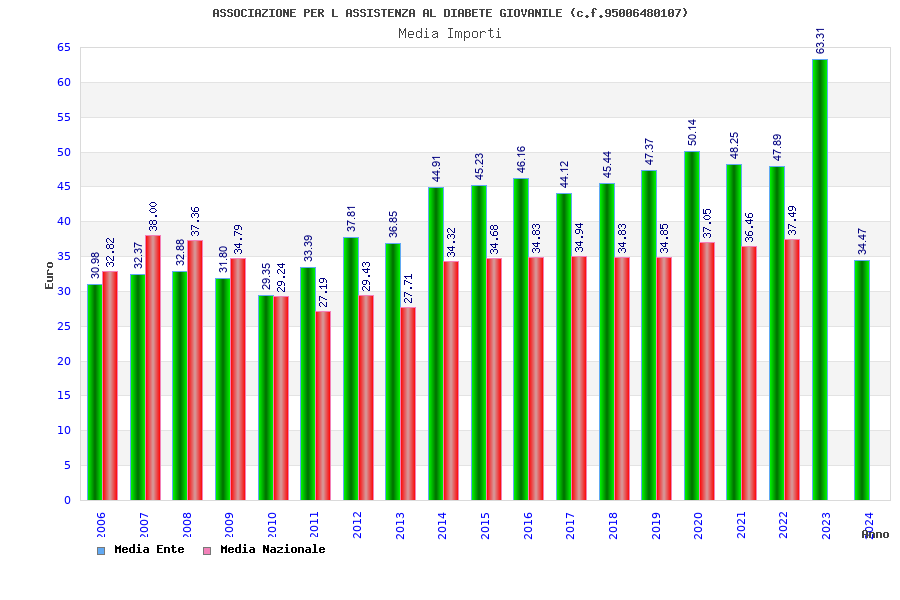Click the value label "47.37"

click(x=650, y=152)
